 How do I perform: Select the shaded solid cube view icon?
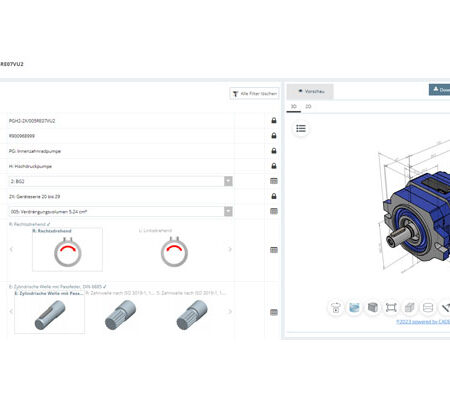[x=373, y=307]
